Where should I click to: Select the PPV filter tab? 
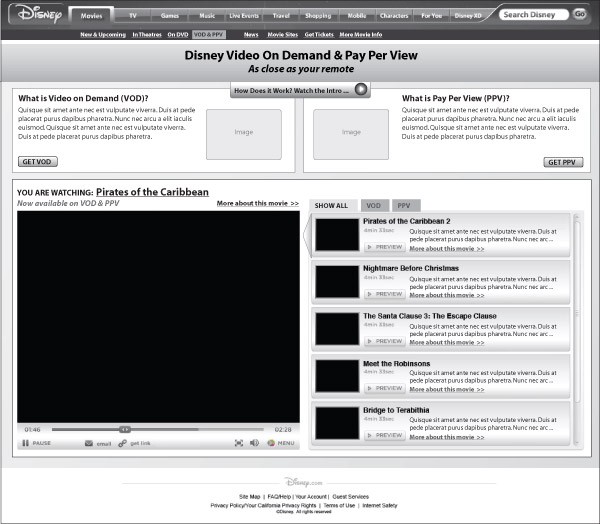point(405,206)
